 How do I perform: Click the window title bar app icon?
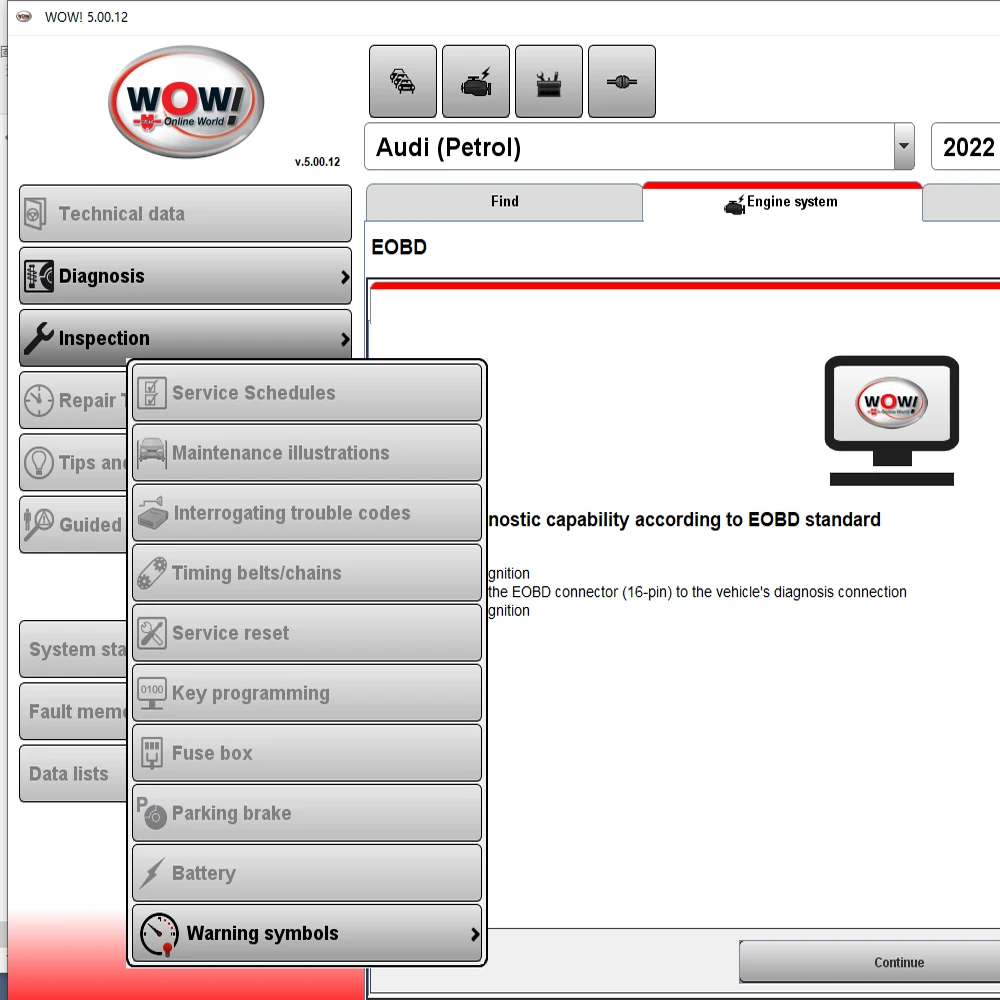[24, 17]
